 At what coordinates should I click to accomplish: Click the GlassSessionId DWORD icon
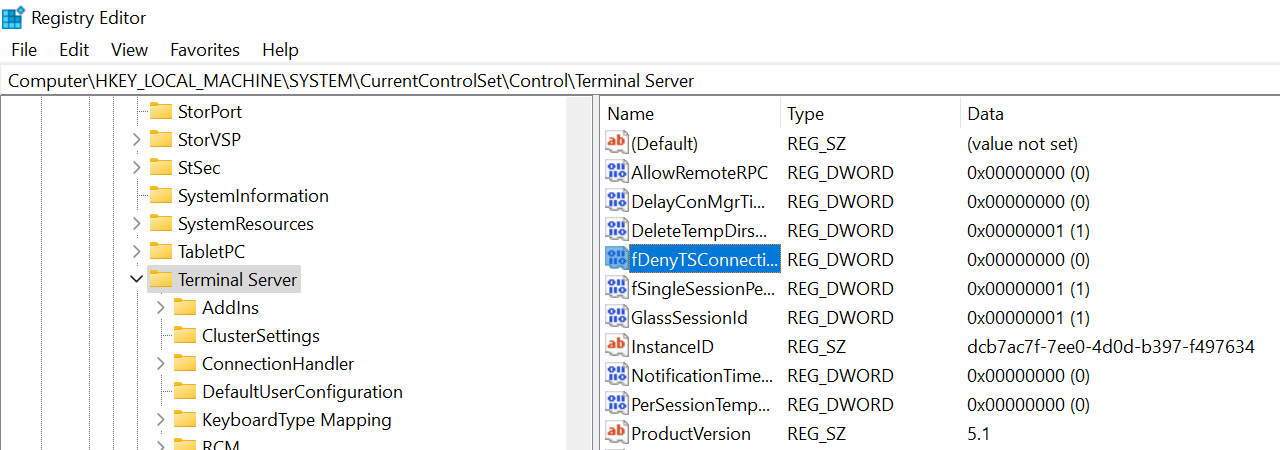point(617,317)
